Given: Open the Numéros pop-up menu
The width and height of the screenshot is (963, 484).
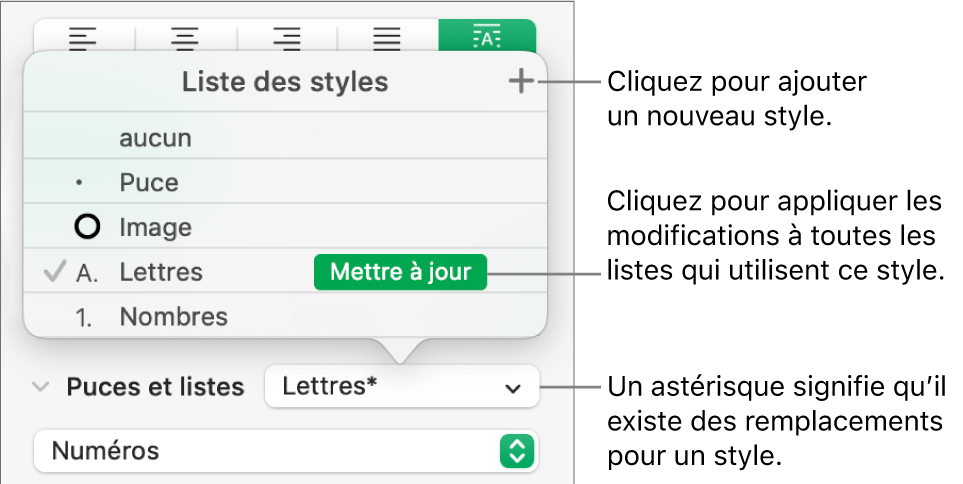Looking at the screenshot, I should 285,451.
